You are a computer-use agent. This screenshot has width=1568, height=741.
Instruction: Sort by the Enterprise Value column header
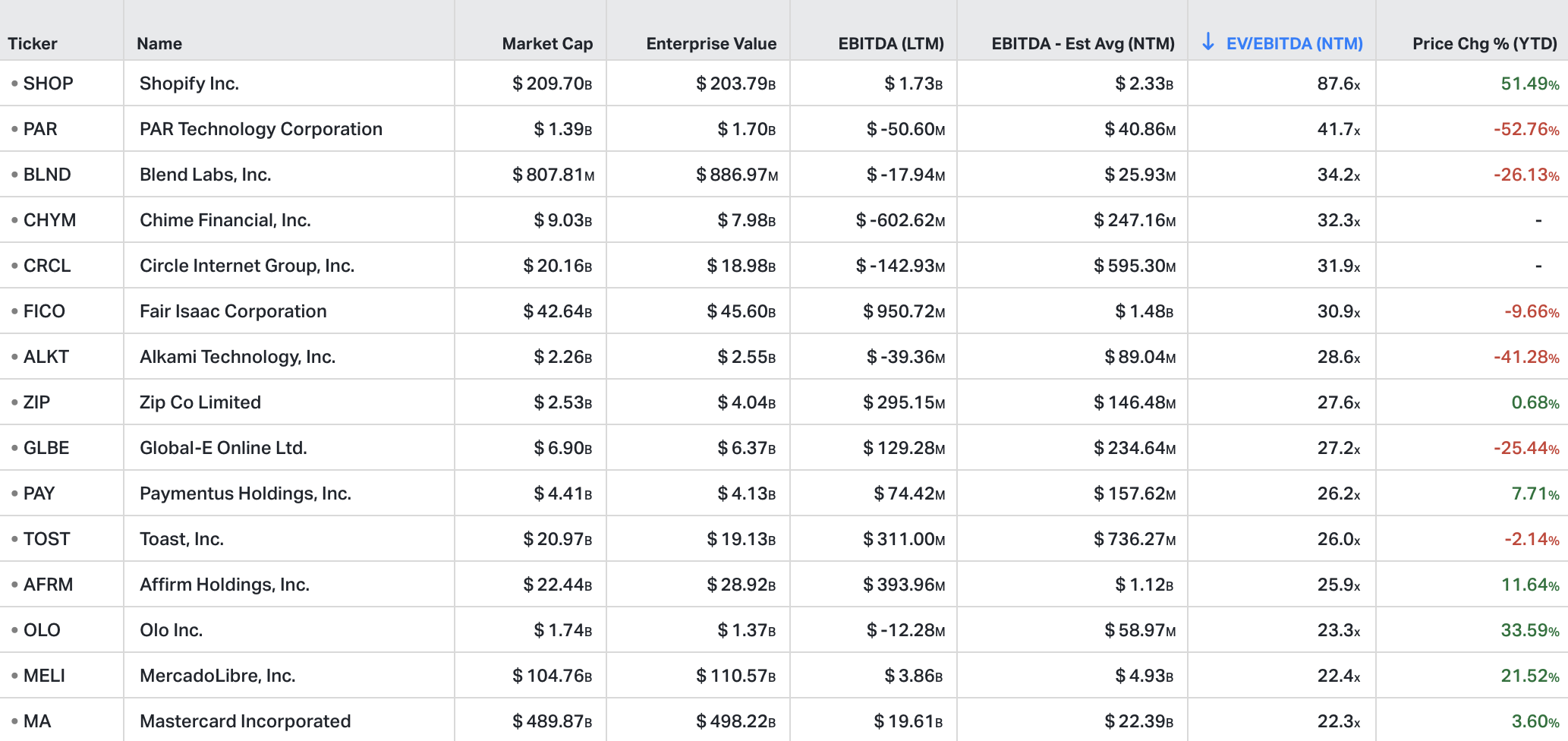[711, 44]
